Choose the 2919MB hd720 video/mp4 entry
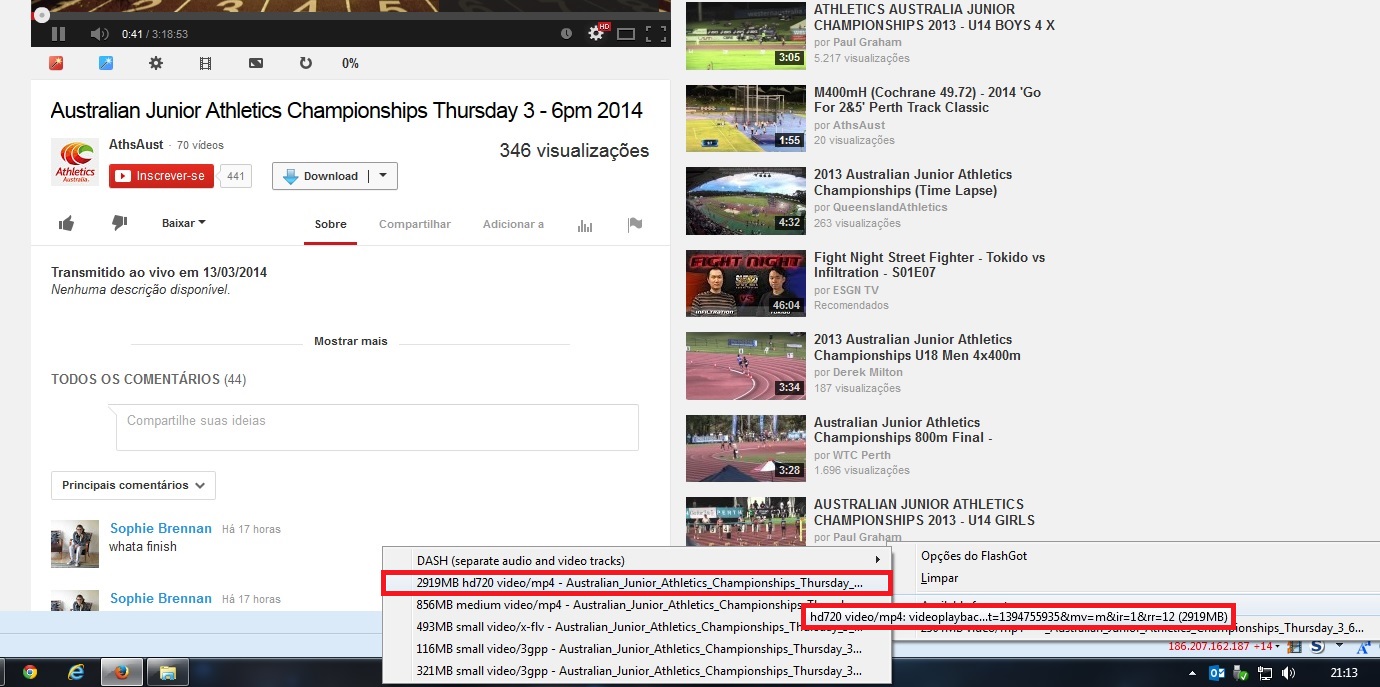Image resolution: width=1380 pixels, height=687 pixels. click(636, 582)
